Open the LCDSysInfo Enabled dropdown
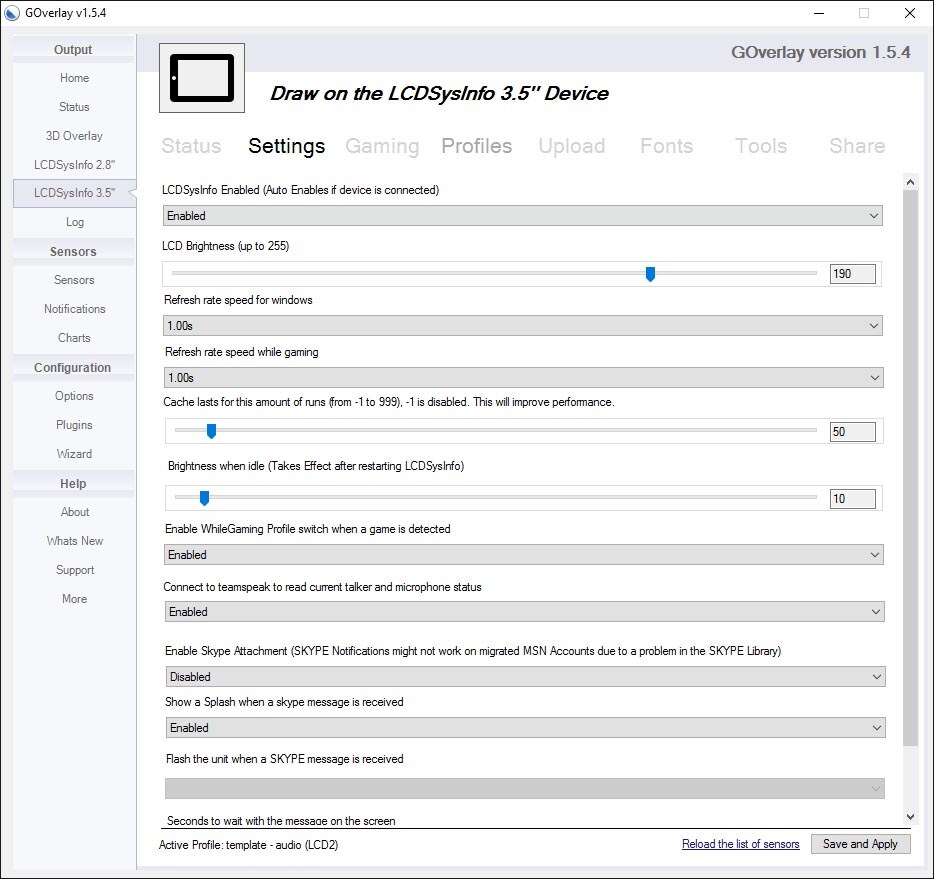 [522, 216]
